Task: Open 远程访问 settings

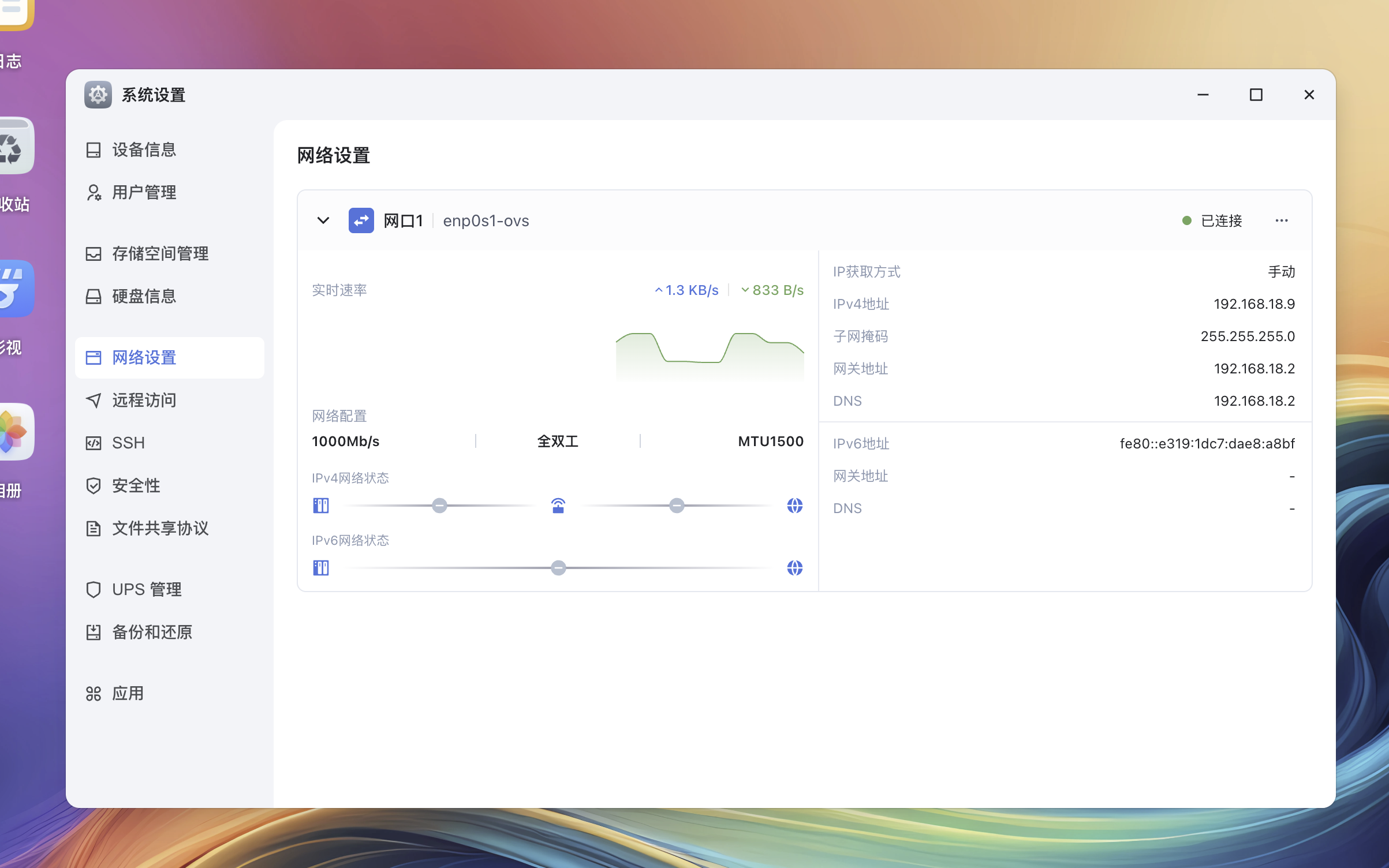Action: pyautogui.click(x=170, y=401)
